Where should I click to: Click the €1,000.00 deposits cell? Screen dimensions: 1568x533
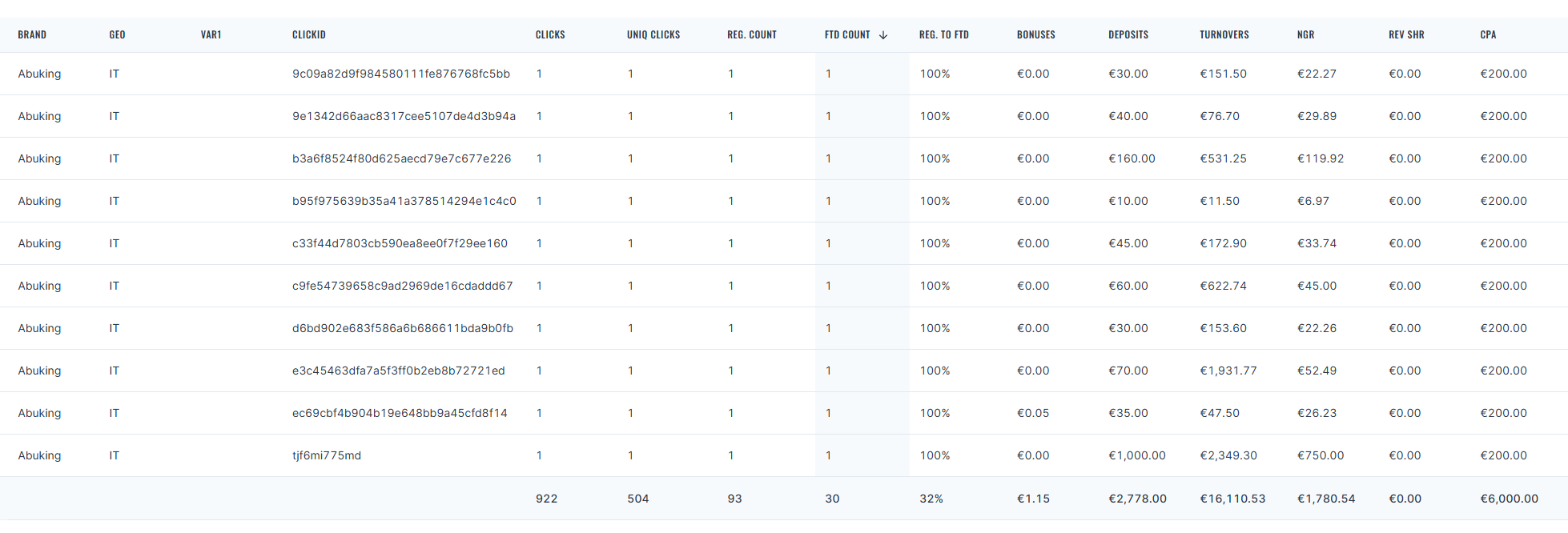1137,455
